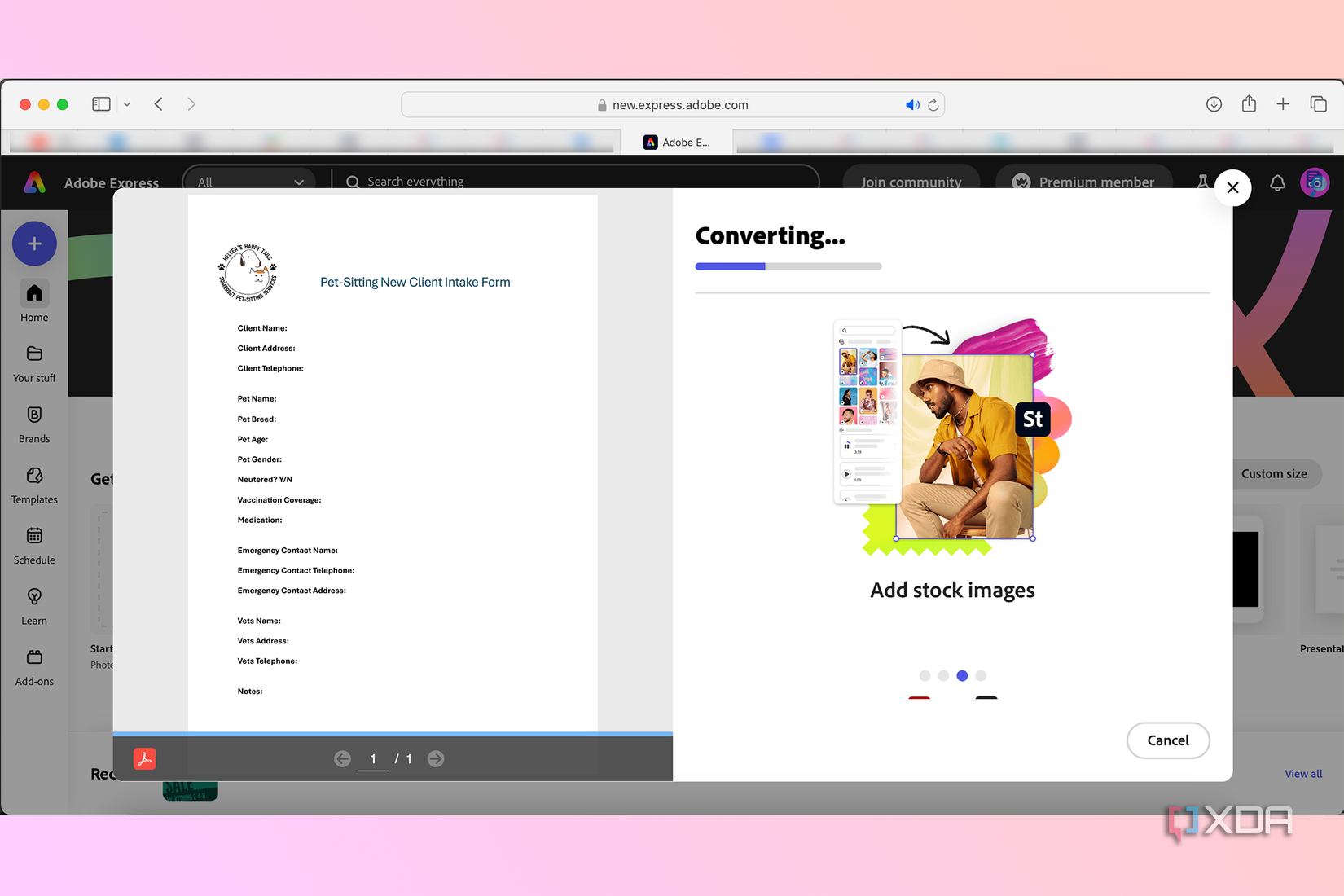This screenshot has height=896, width=1344.
Task: Click the page number input field
Action: pos(373,758)
